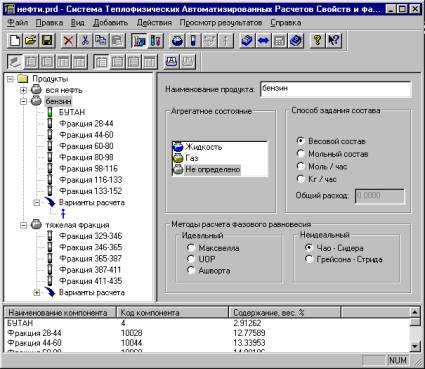The height and width of the screenshot is (369, 425).
Task: Click the Open file folder icon
Action: coord(31,41)
